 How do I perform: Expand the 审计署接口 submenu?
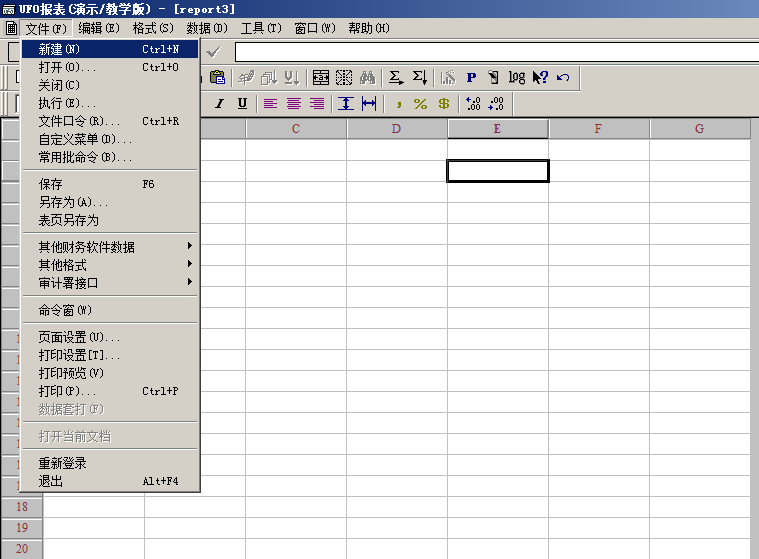[110, 283]
